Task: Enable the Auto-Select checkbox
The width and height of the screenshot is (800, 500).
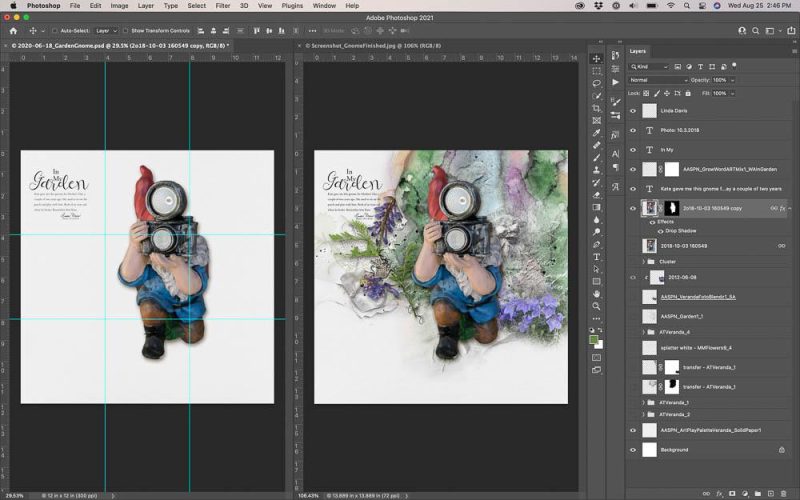Action: 55,31
